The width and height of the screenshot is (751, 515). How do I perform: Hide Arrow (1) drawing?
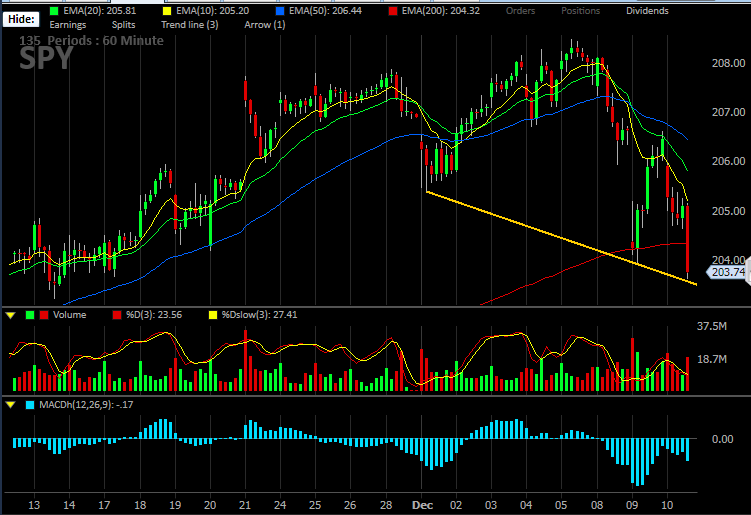pos(265,25)
